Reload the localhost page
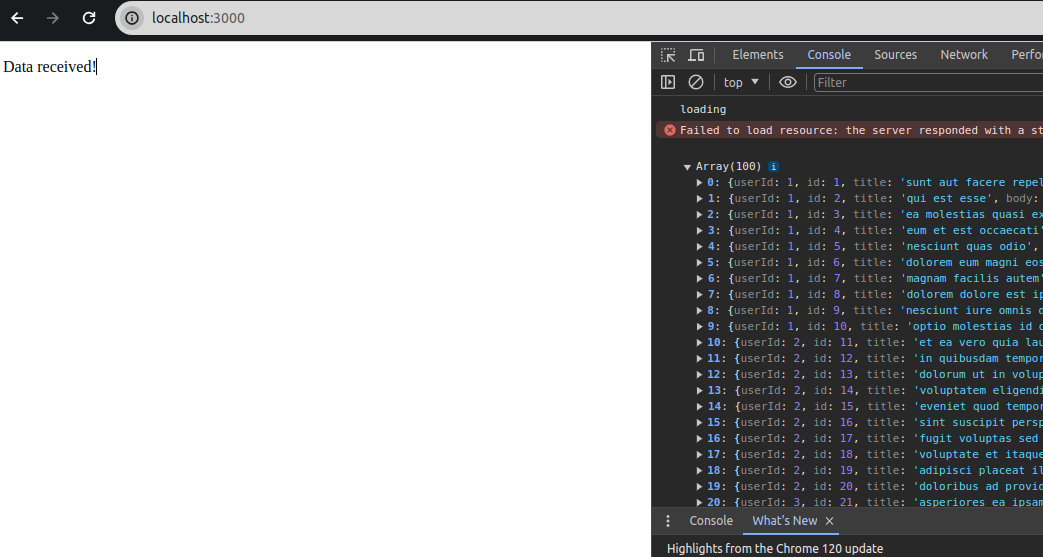The height and width of the screenshot is (557, 1043). 89,18
